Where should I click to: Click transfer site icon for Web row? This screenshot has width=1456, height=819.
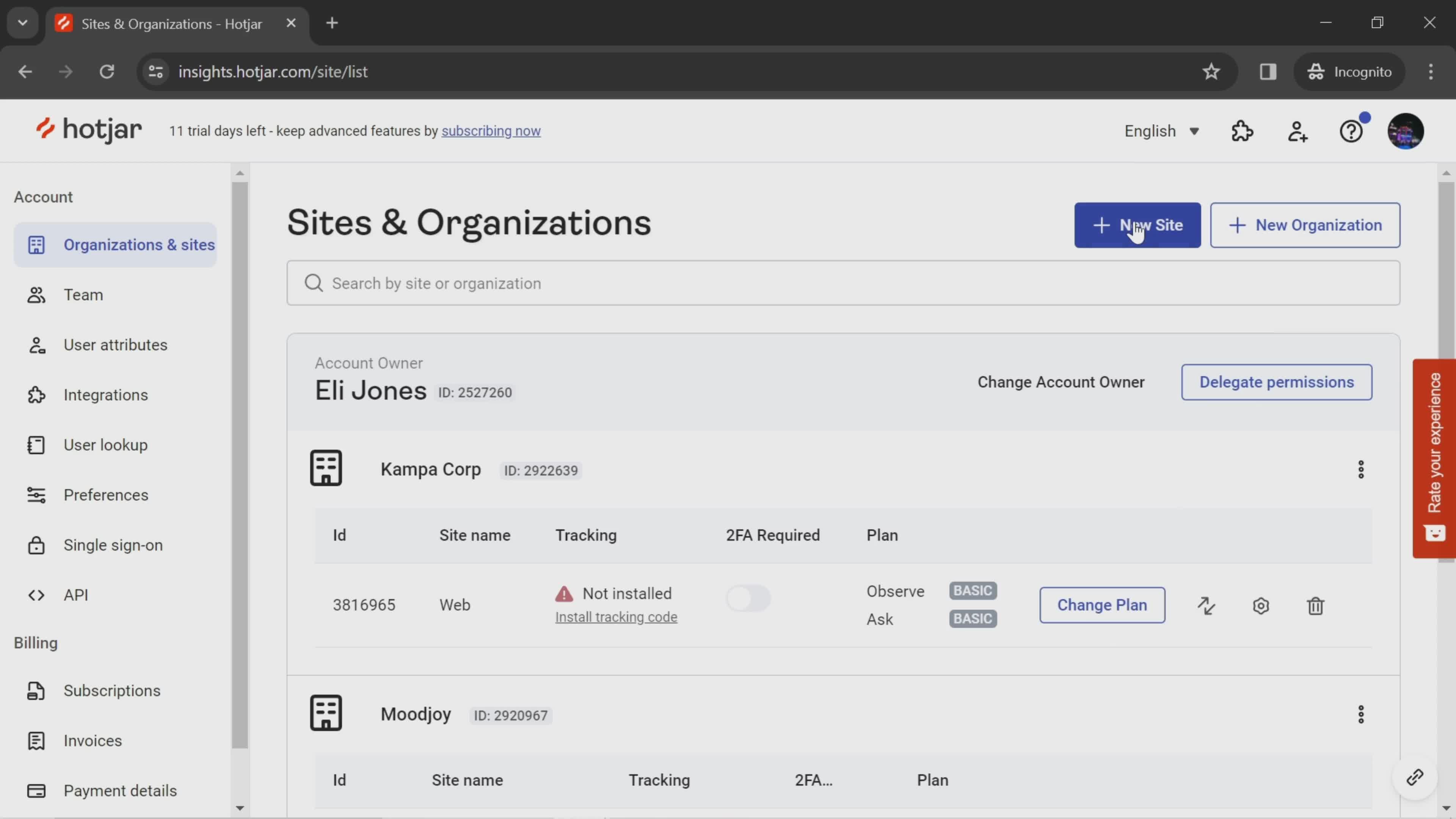coord(1206,606)
